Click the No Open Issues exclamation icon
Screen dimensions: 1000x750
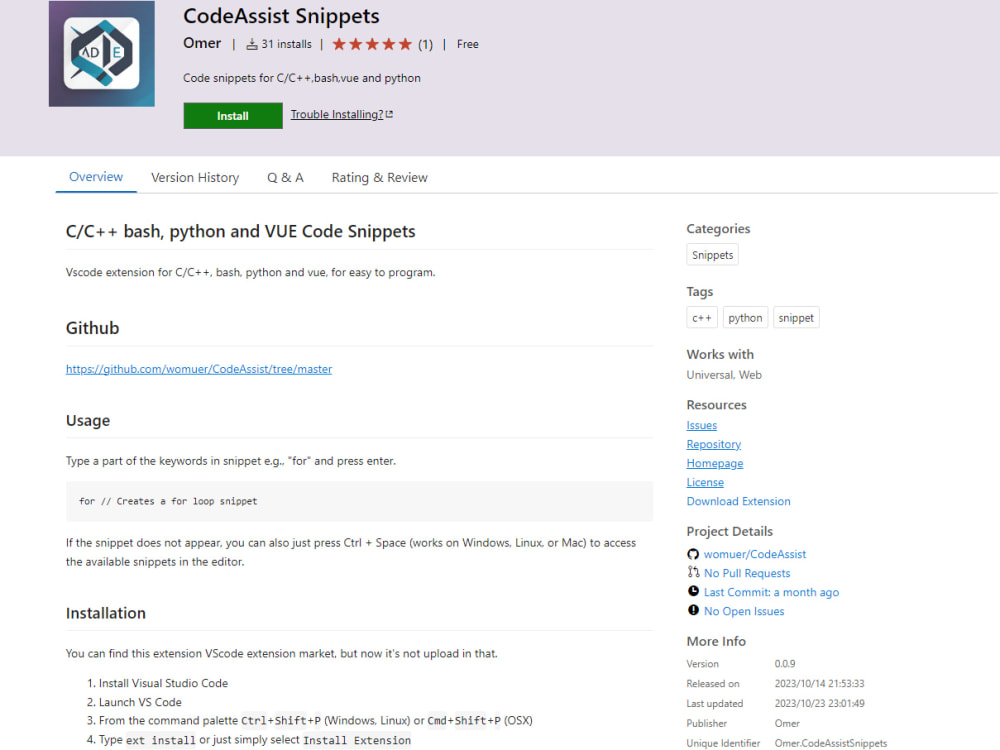point(692,611)
